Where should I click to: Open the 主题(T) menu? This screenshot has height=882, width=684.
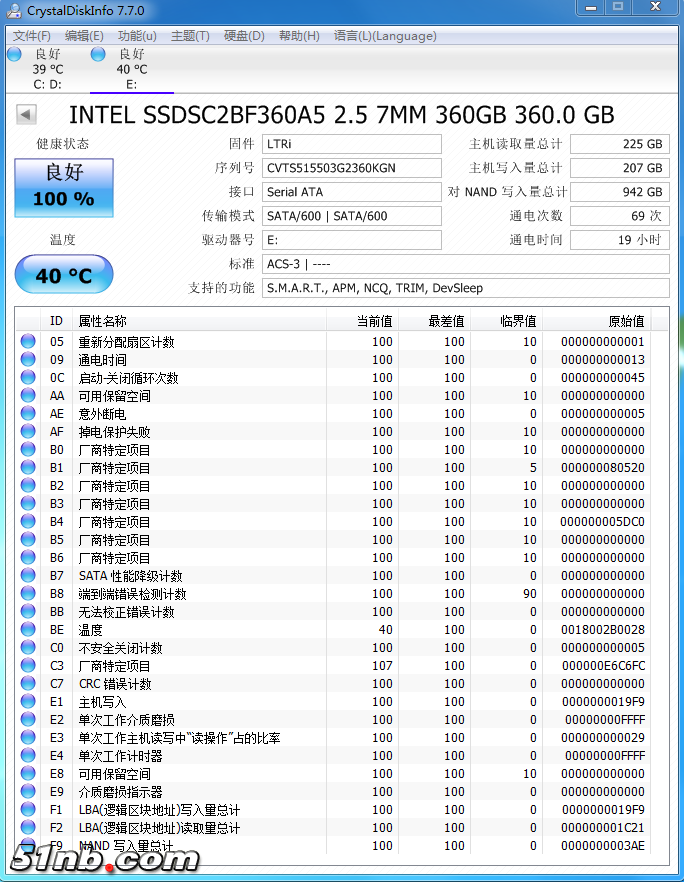[190, 36]
